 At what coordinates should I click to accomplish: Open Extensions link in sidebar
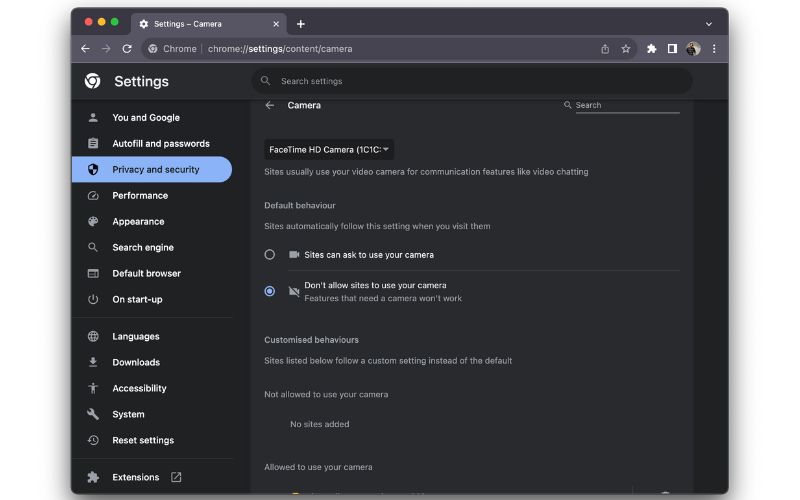pyautogui.click(x=135, y=477)
